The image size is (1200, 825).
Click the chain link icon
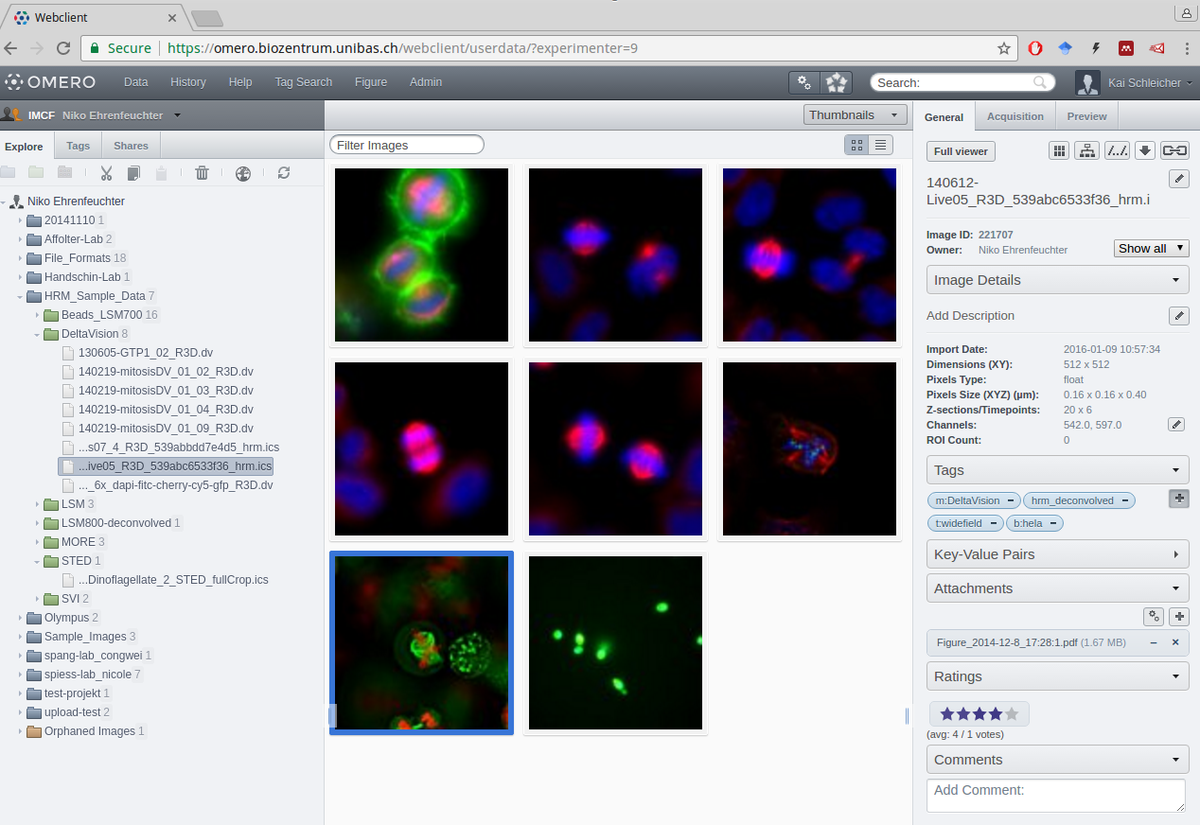coord(1175,151)
